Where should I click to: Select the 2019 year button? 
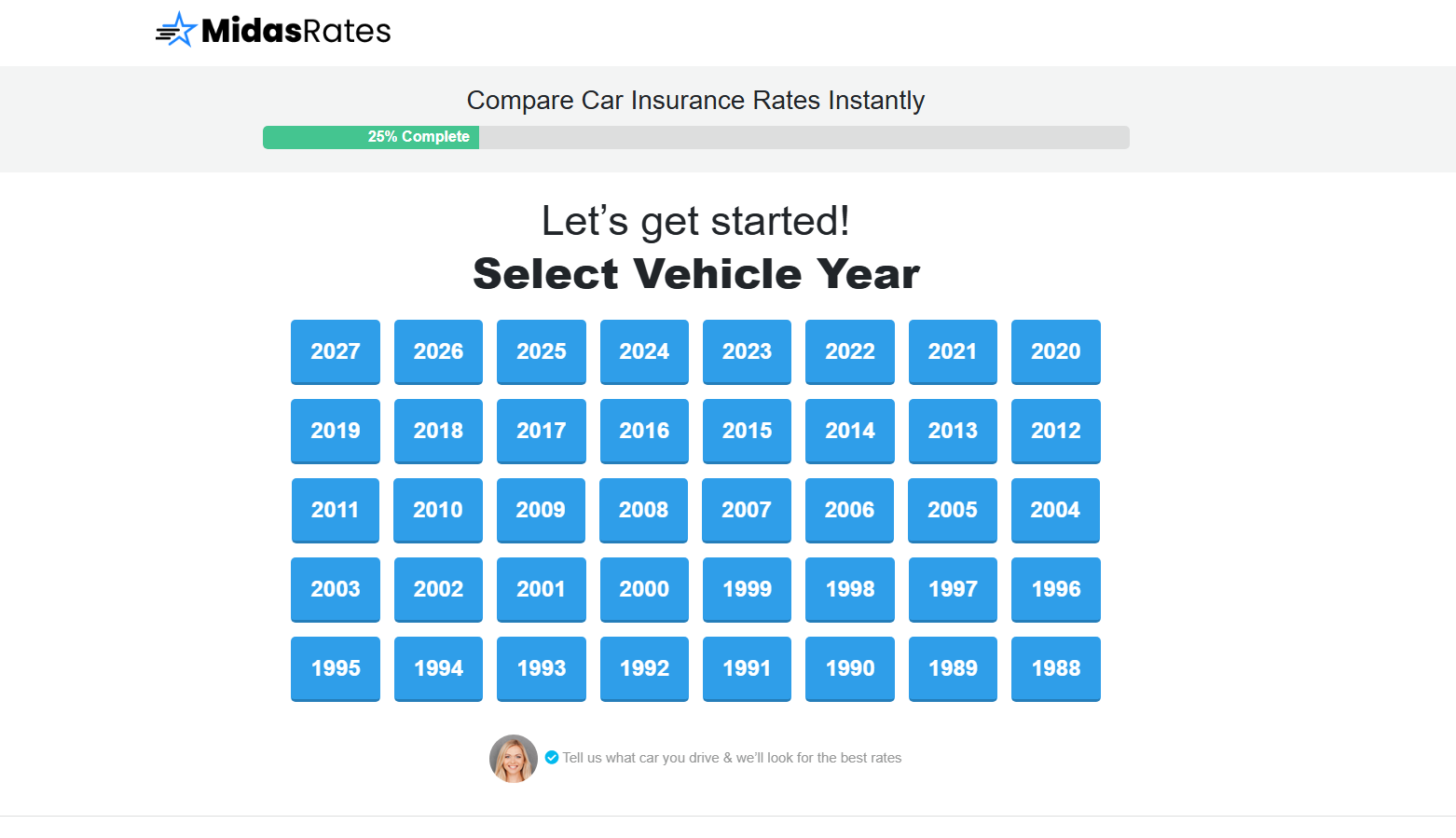tap(336, 431)
